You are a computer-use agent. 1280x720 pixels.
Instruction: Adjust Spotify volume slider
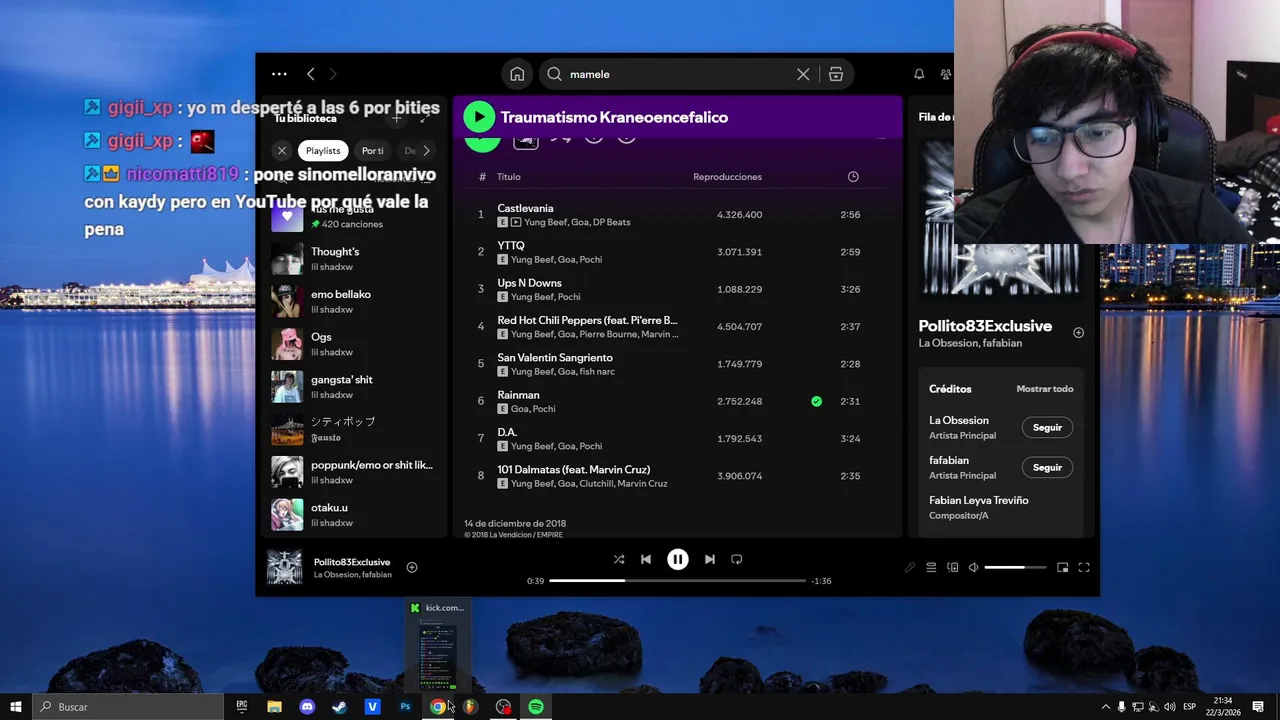click(1015, 567)
